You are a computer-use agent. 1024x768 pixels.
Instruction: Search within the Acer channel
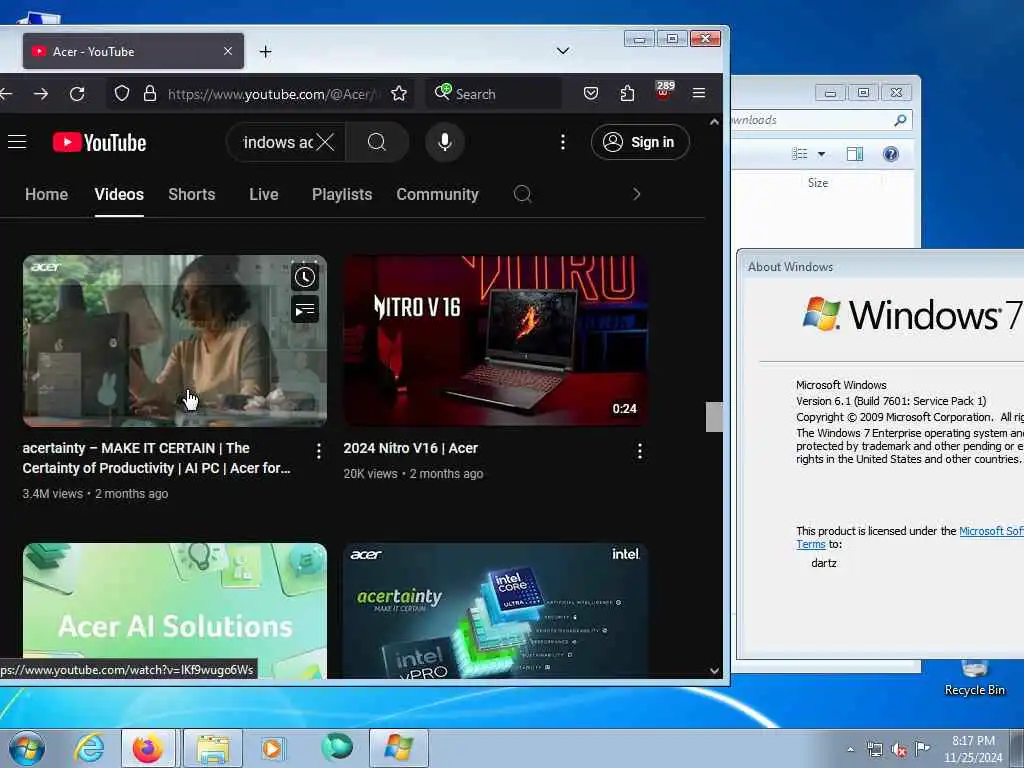(522, 194)
